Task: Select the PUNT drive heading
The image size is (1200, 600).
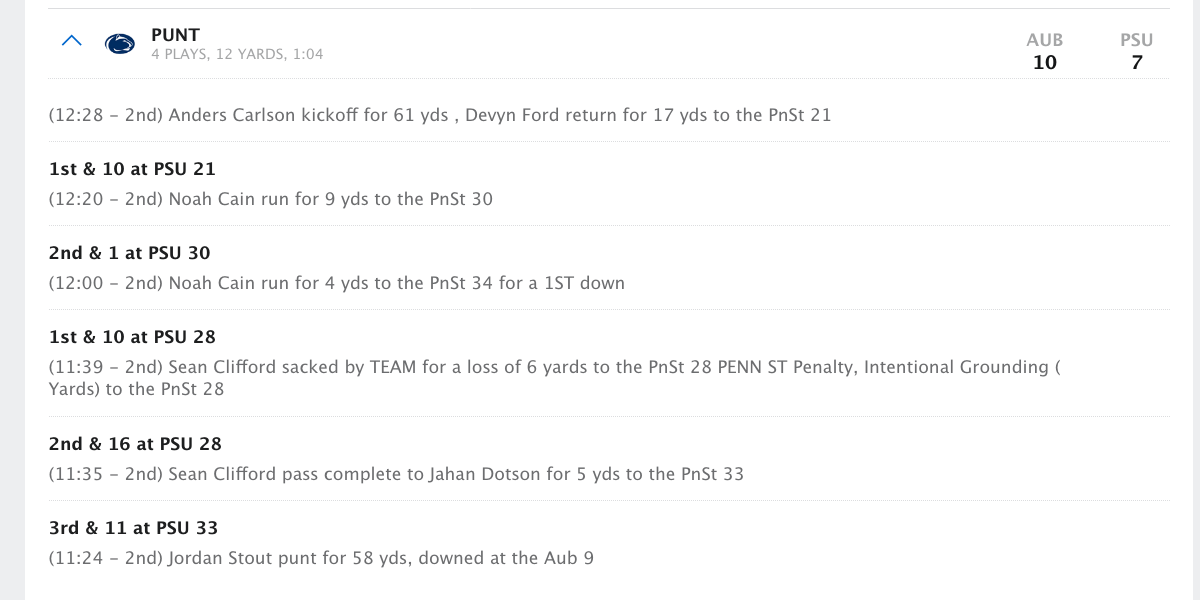Action: pyautogui.click(x=175, y=35)
